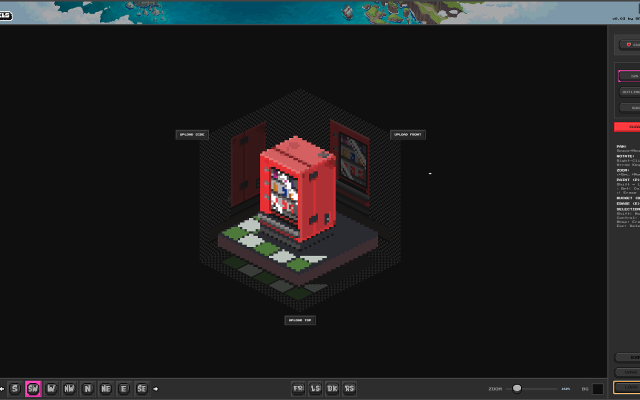This screenshot has height=400, width=640.
Task: Switch to the LS view
Action: click(x=316, y=389)
